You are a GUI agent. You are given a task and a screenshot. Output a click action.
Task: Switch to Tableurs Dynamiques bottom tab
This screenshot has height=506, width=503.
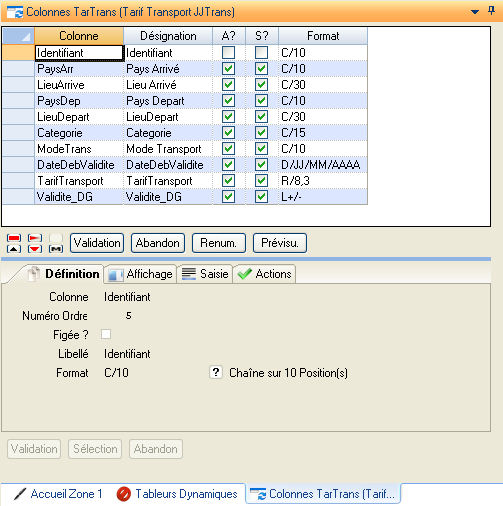[177, 494]
